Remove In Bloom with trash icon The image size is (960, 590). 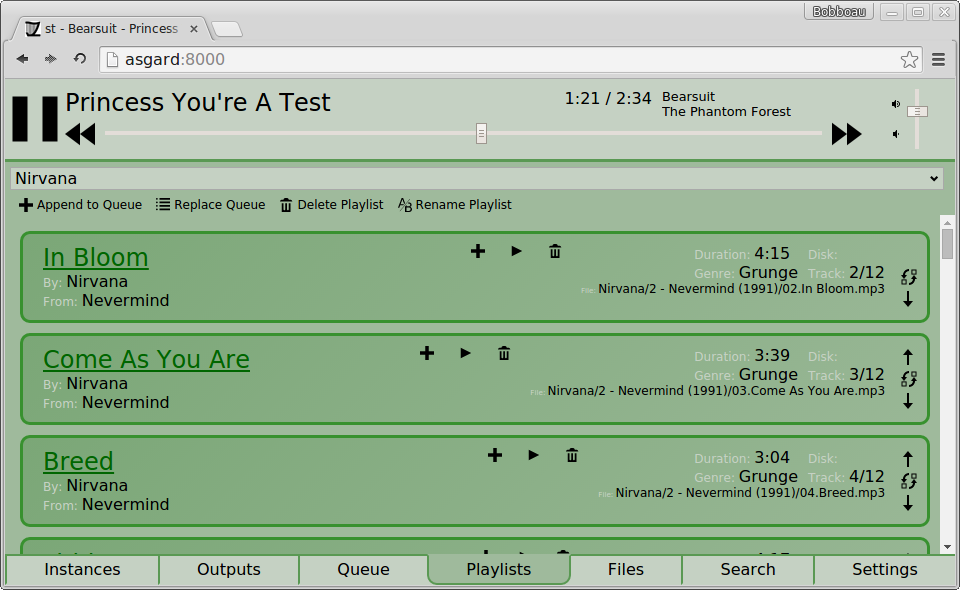tap(555, 251)
